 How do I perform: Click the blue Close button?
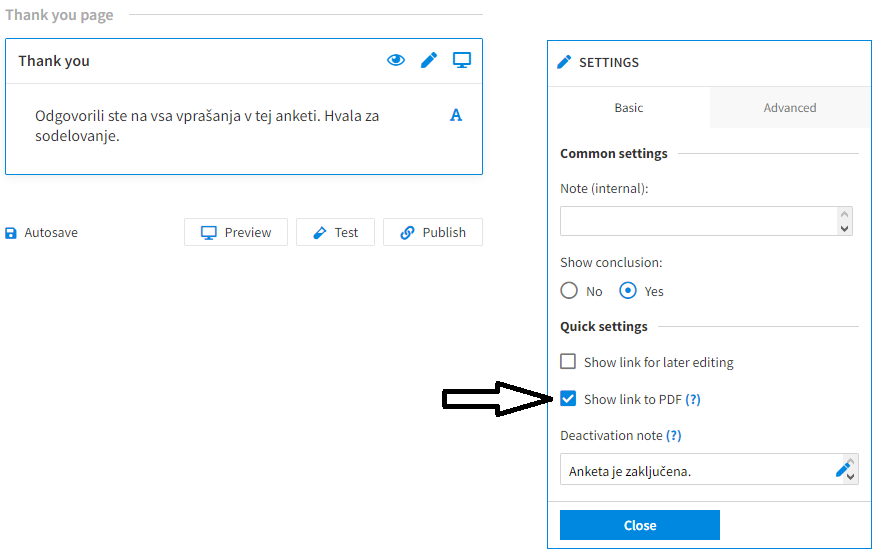[640, 525]
